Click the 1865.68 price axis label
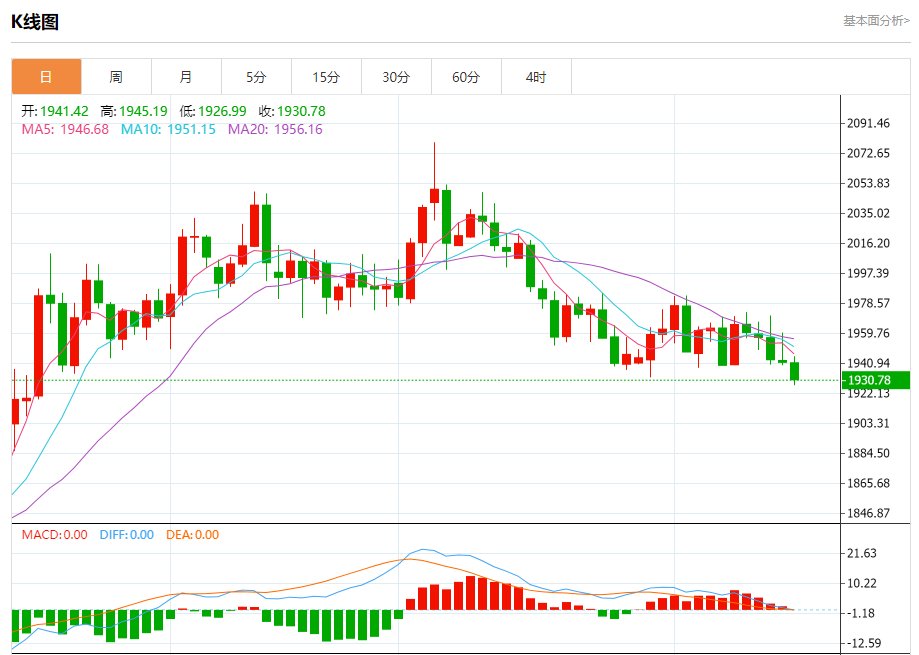Viewport: 919px width, 655px height. point(868,483)
